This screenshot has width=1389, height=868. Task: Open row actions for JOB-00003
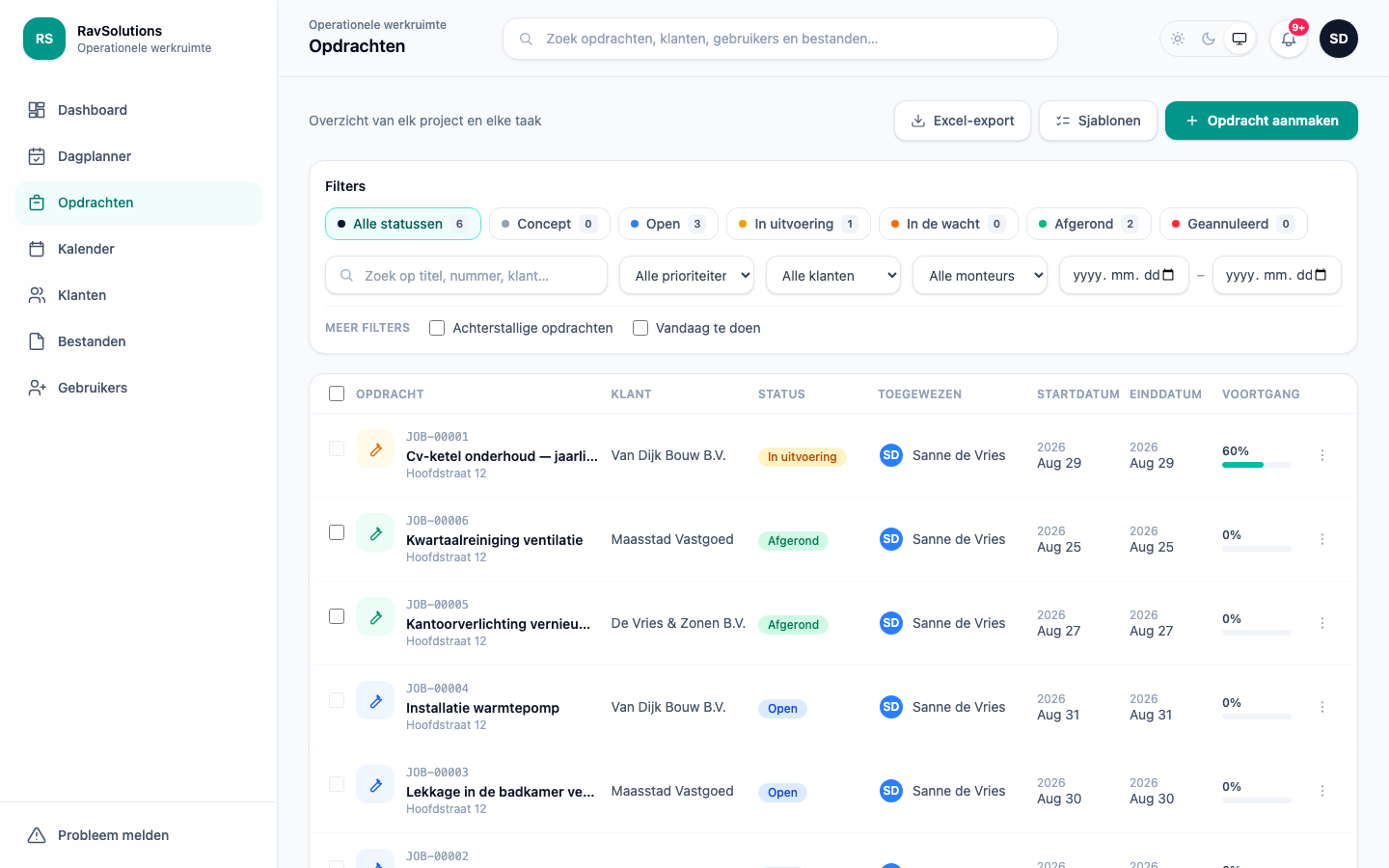1322,791
